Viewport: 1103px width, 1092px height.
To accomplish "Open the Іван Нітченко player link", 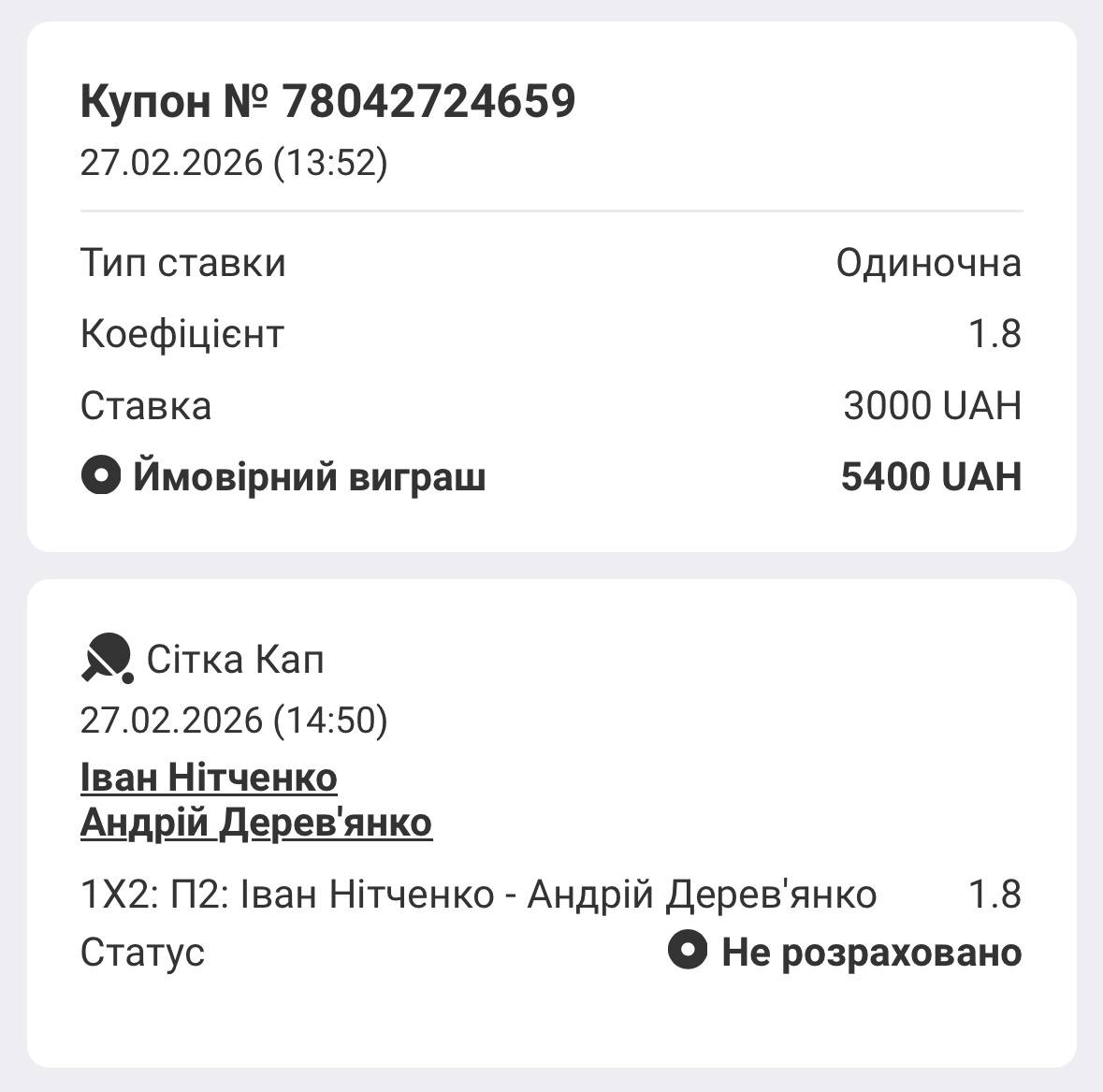I will click(x=209, y=778).
